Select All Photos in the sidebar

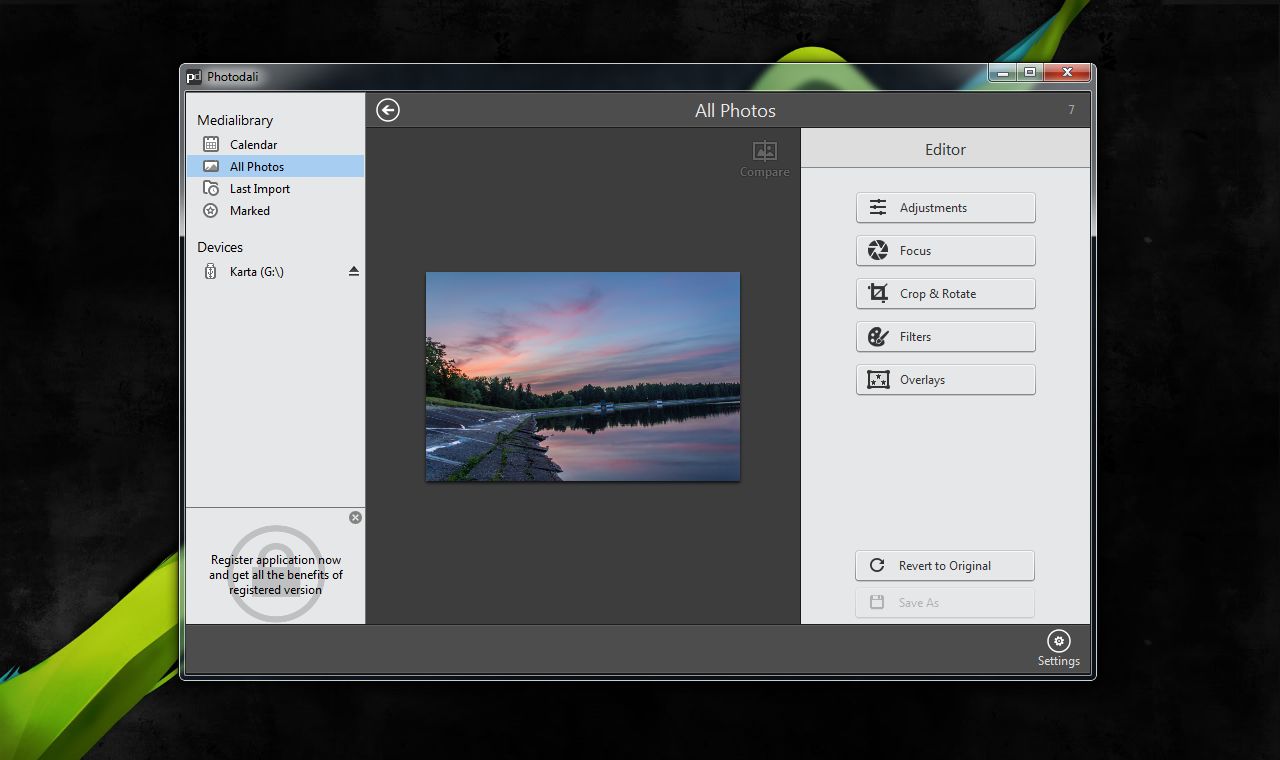click(275, 166)
